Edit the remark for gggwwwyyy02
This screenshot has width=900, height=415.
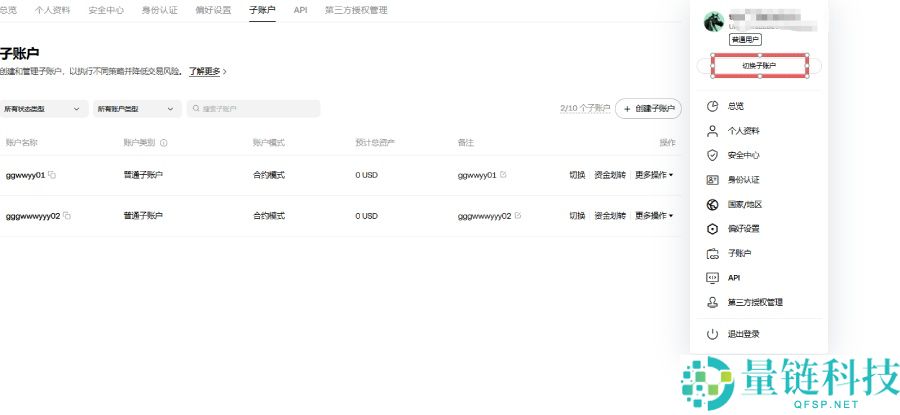(x=518, y=216)
